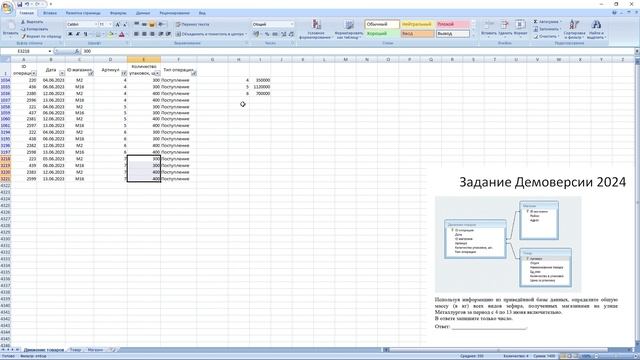
Task: Open the round Office button menu
Action: [x=7, y=7]
